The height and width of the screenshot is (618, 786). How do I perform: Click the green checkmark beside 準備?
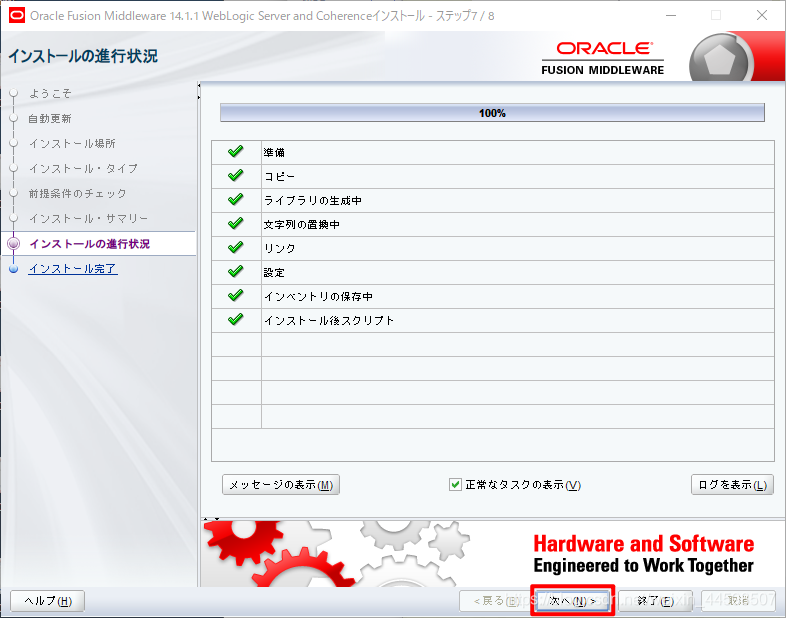(236, 151)
